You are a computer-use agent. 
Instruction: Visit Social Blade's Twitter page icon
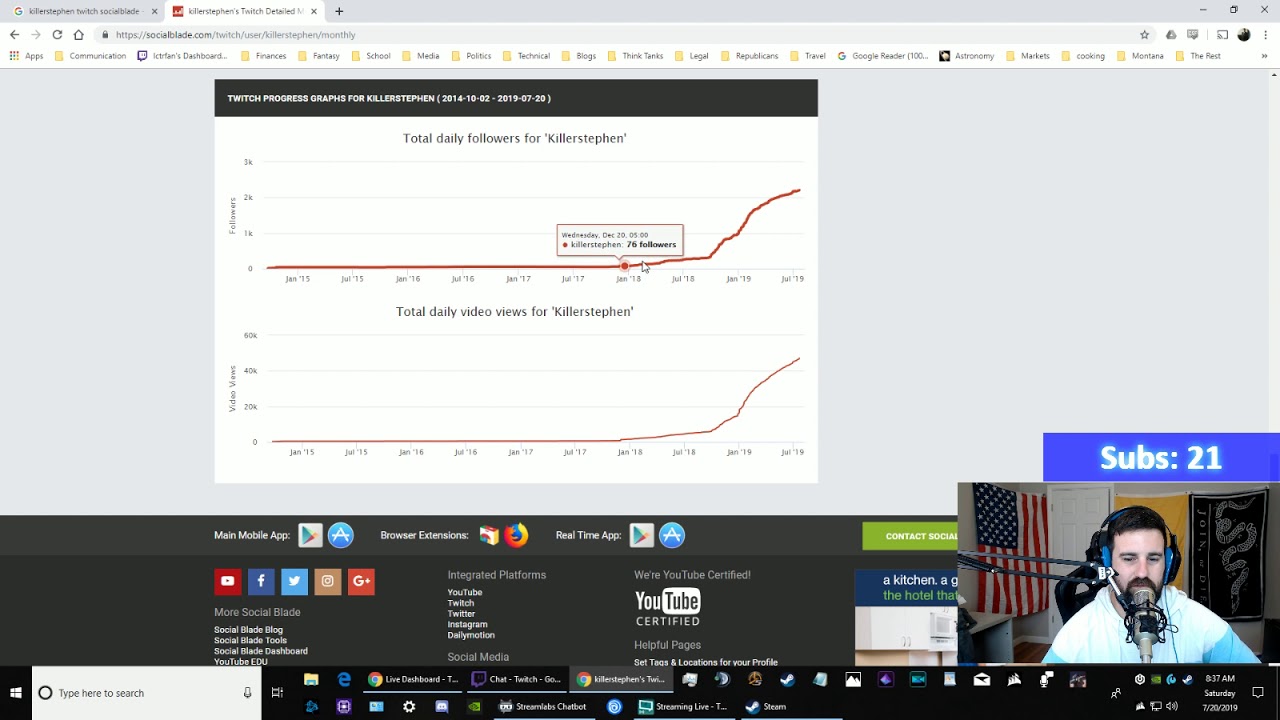tap(294, 581)
